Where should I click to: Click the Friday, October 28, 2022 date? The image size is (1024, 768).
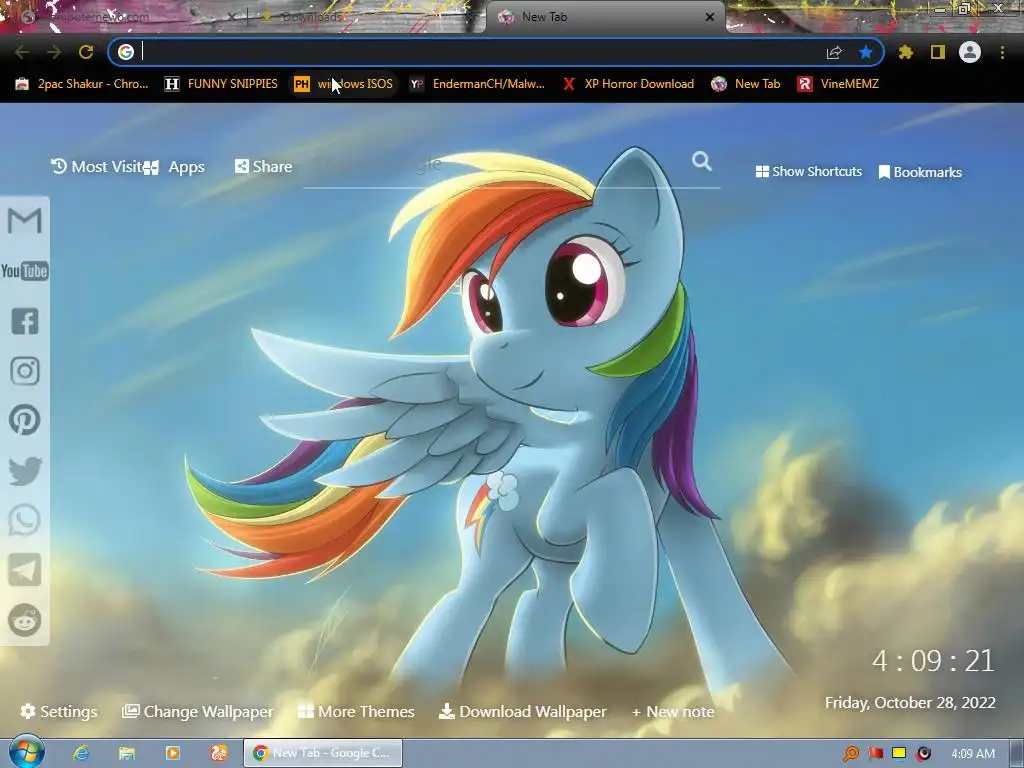[910, 703]
